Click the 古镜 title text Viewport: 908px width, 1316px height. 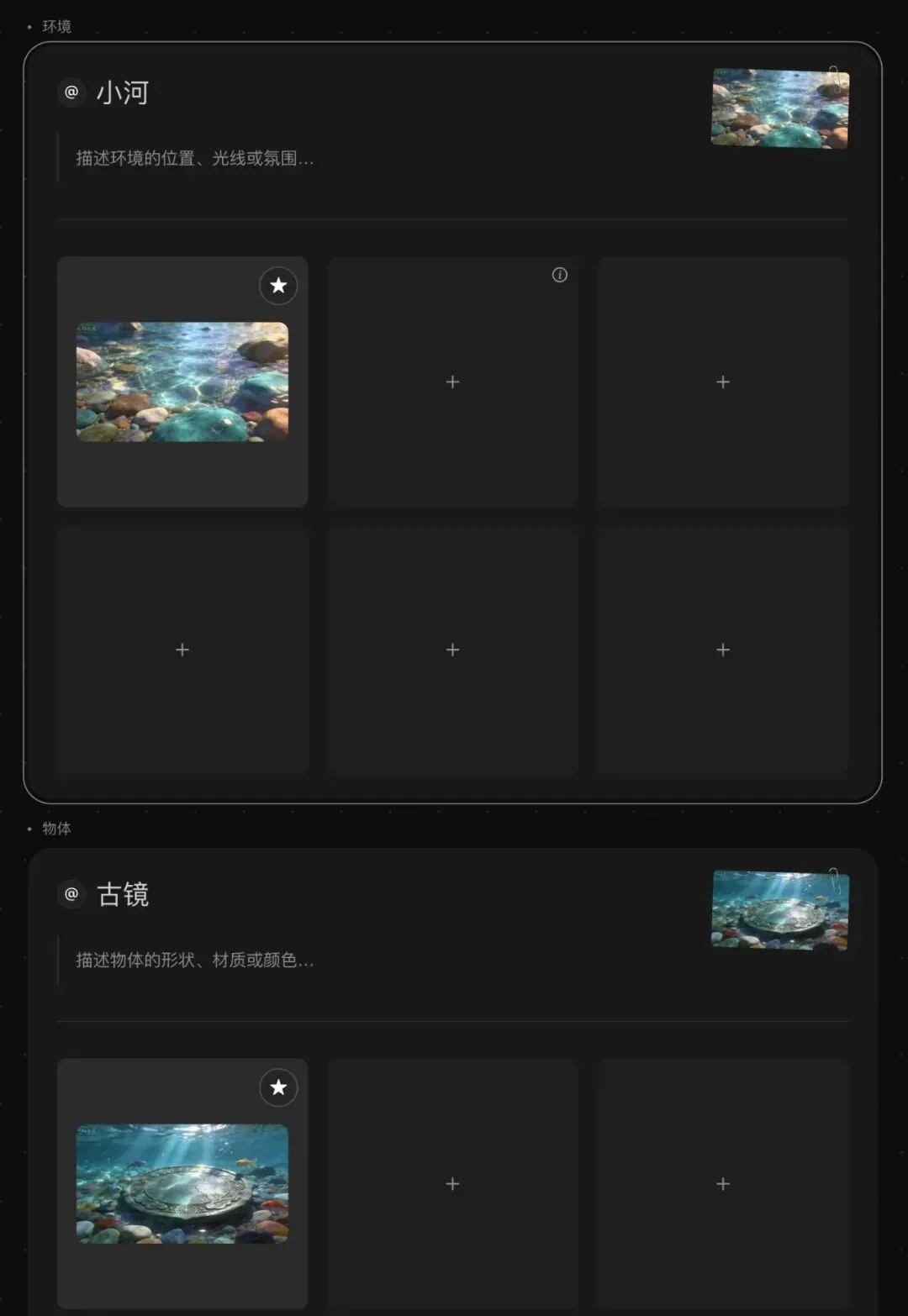tap(123, 893)
